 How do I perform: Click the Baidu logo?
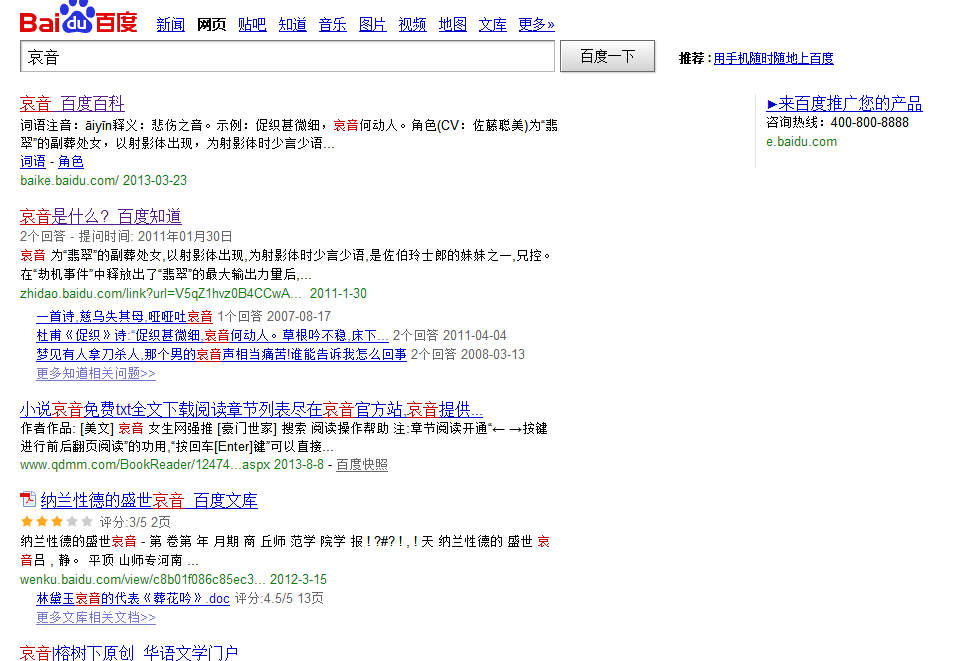(78, 17)
